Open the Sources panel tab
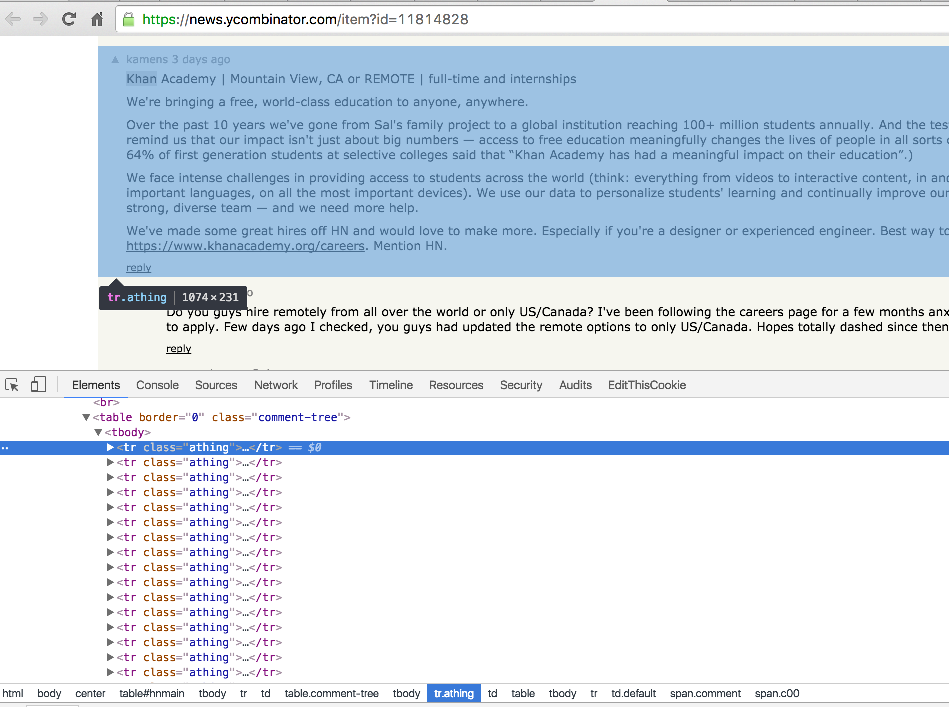Viewport: 949px width, 707px height. (x=216, y=385)
